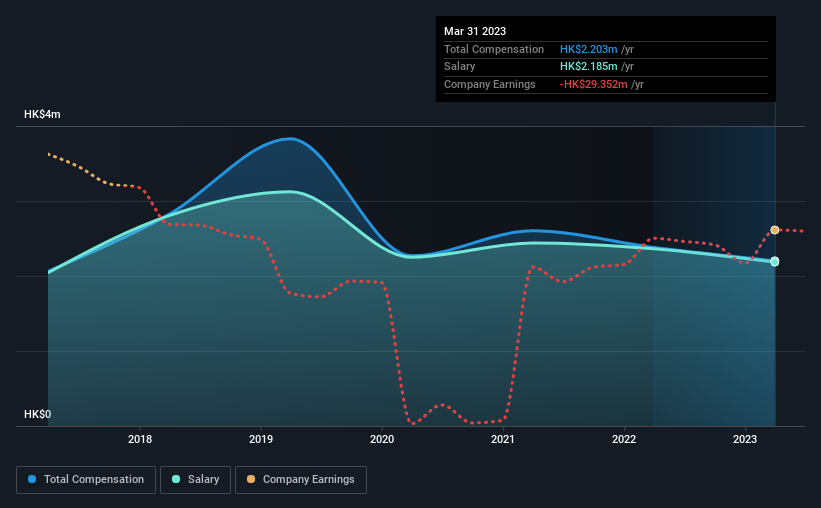Click the Salary label in the tooltip

(460, 67)
